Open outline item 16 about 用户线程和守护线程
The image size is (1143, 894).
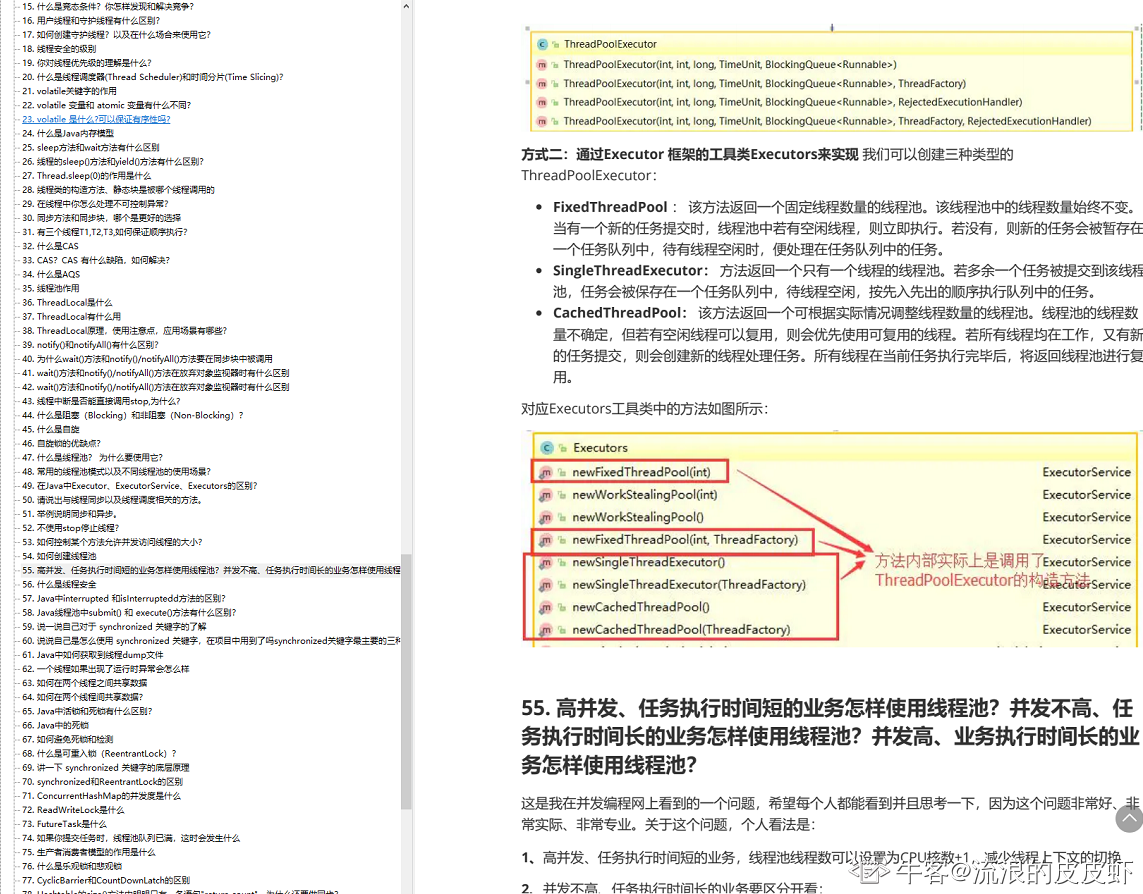pyautogui.click(x=91, y=20)
